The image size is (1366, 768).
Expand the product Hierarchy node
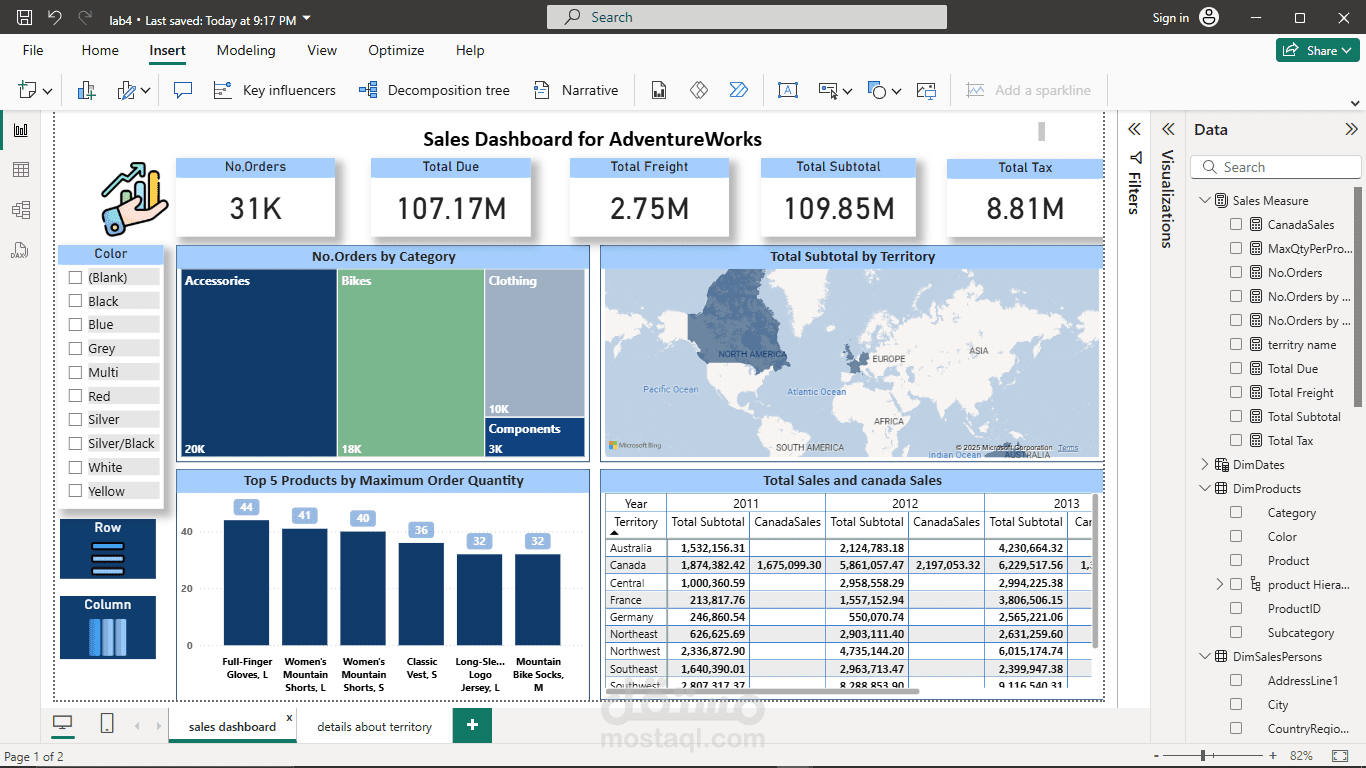tap(1219, 584)
